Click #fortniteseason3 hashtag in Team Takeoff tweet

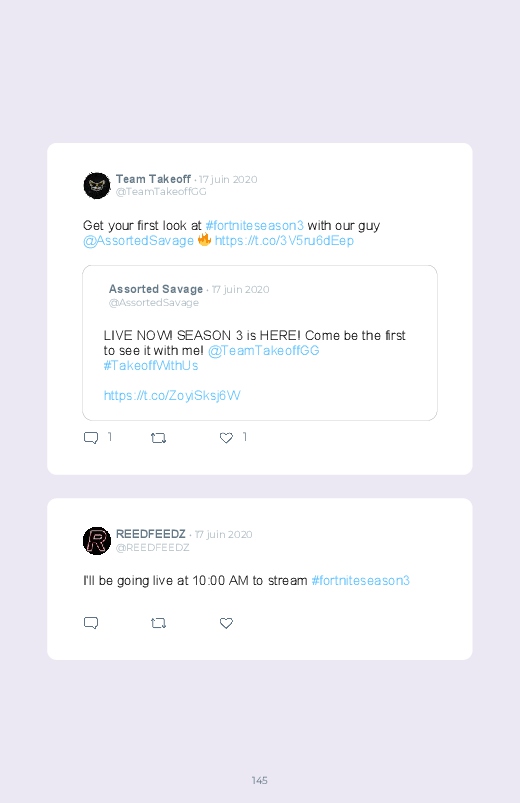pyautogui.click(x=255, y=225)
